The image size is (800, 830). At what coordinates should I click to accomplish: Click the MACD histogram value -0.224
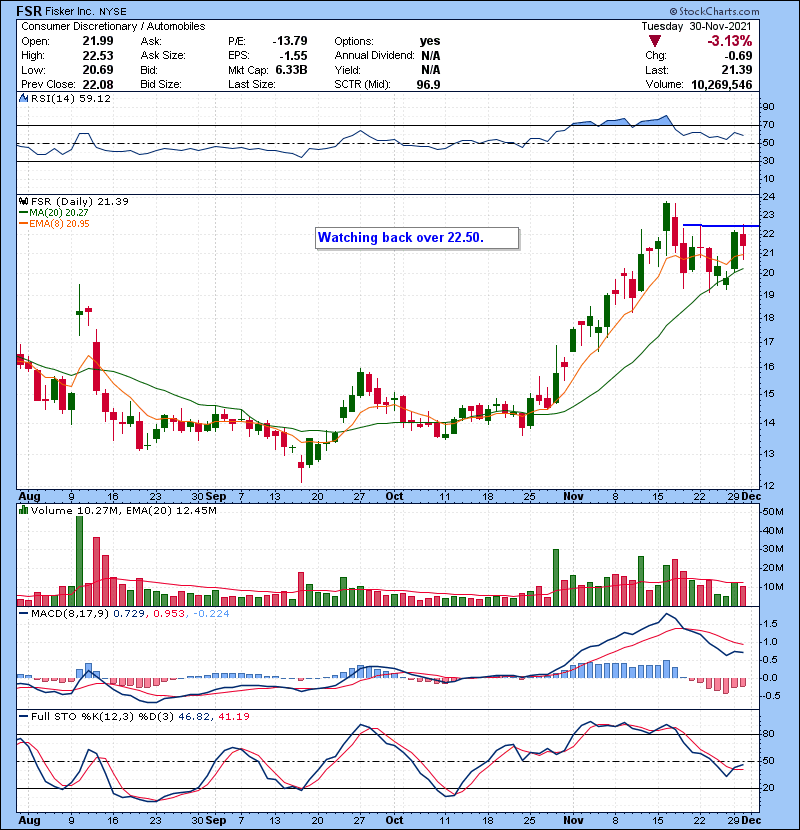click(212, 613)
